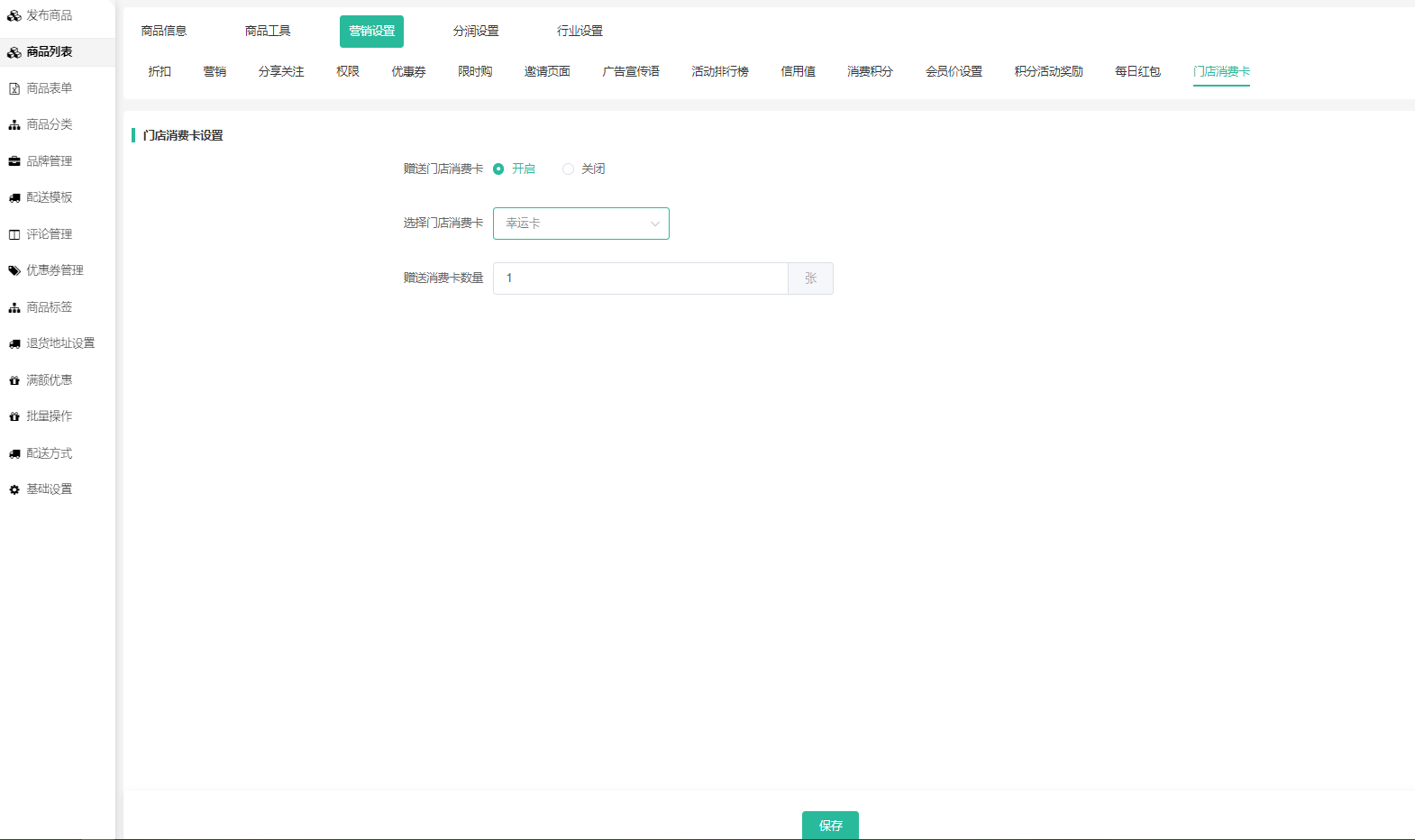Switch to the 每日红包 sub-tab
1415x840 pixels.
point(1137,71)
